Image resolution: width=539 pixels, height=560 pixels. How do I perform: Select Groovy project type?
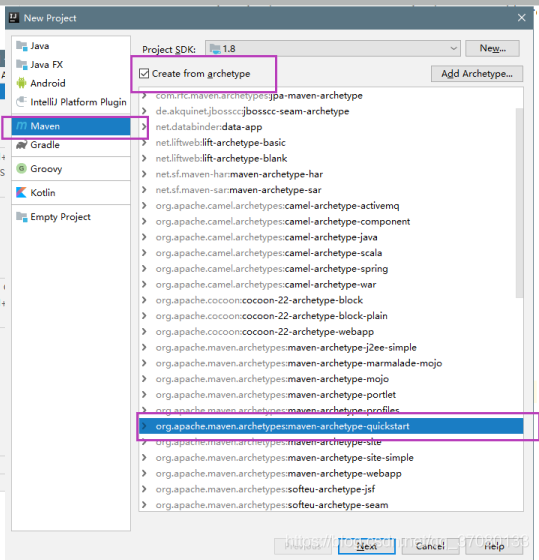click(71, 169)
